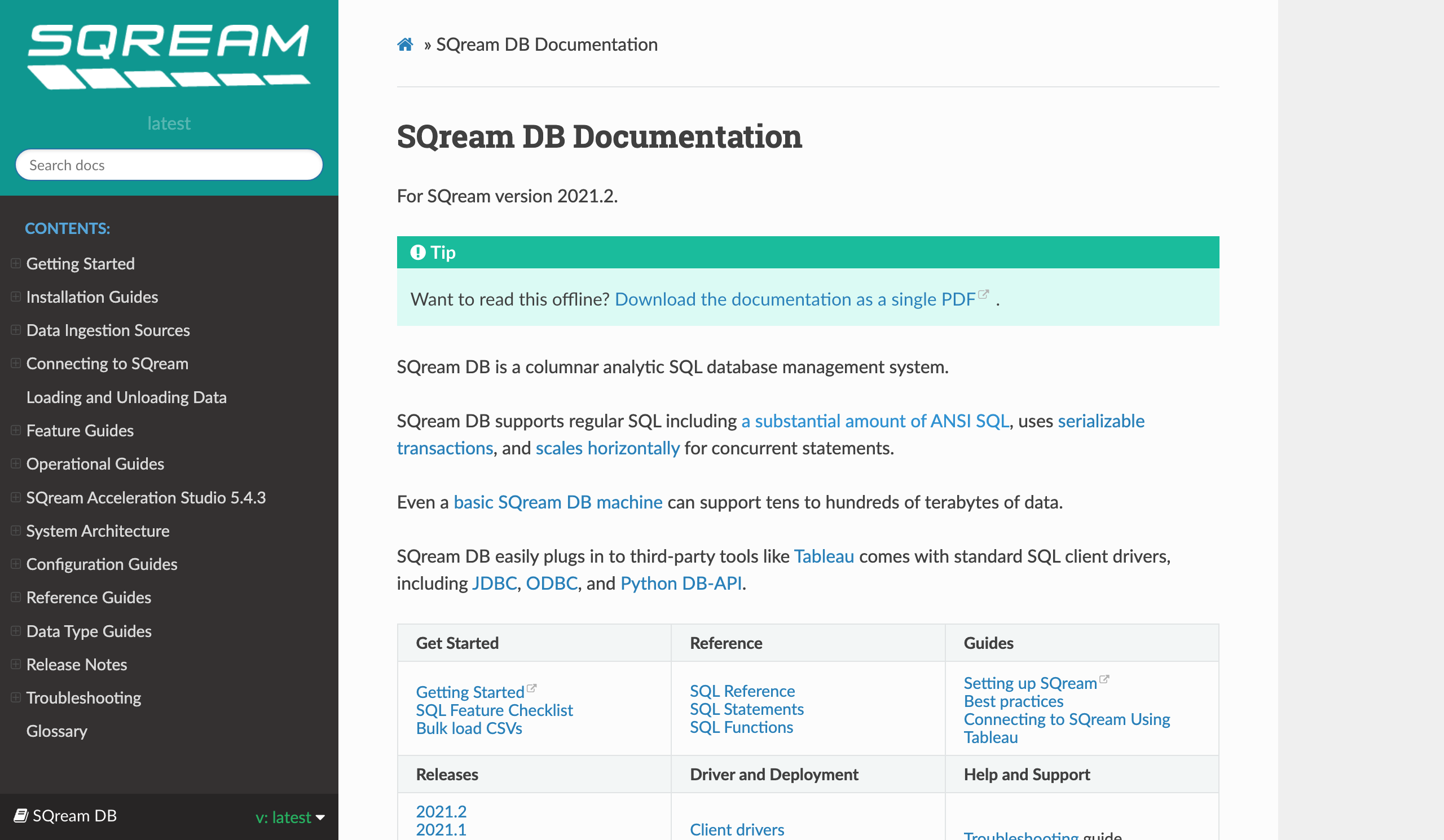Expand the Release Notes node
Viewport: 1444px width, 840px height.
(16, 664)
